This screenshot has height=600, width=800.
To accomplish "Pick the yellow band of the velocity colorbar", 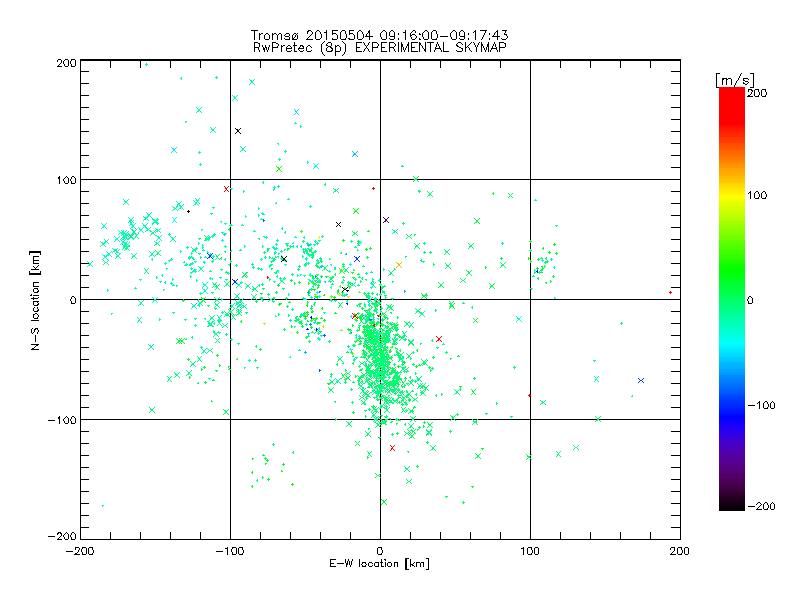I will (x=732, y=195).
